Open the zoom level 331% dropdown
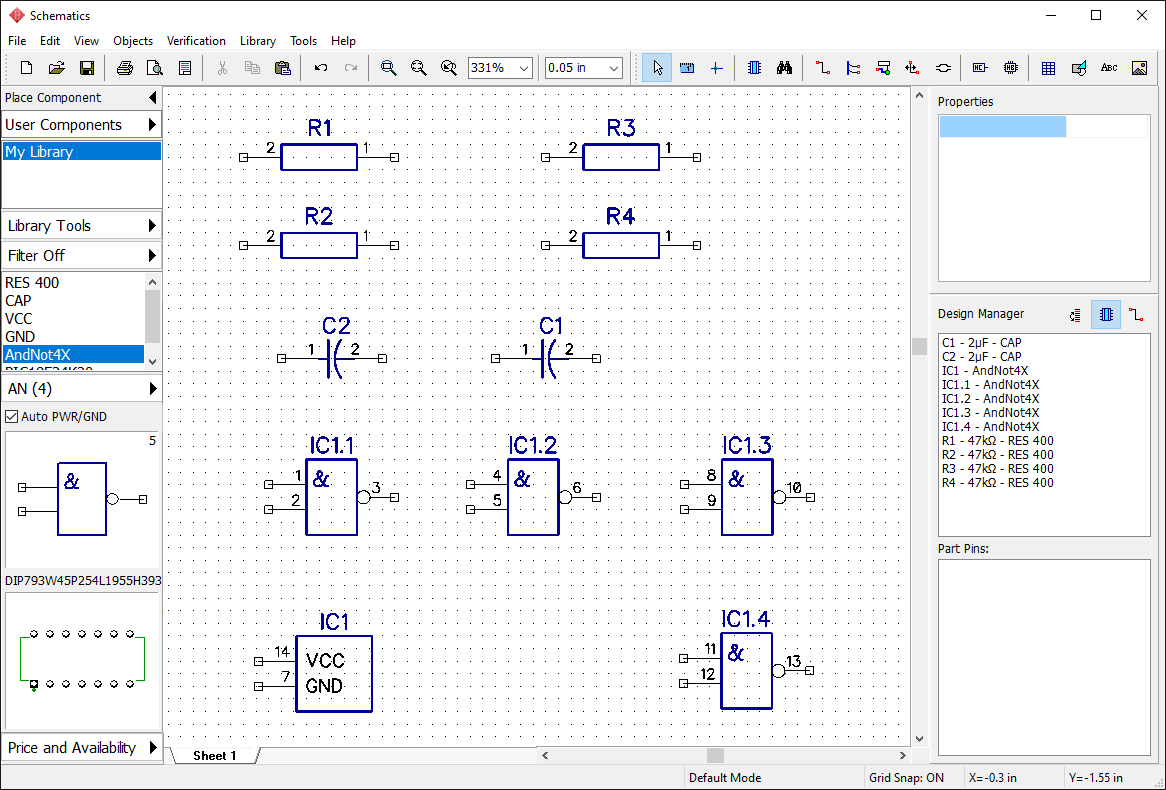This screenshot has height=790, width=1166. coord(524,68)
